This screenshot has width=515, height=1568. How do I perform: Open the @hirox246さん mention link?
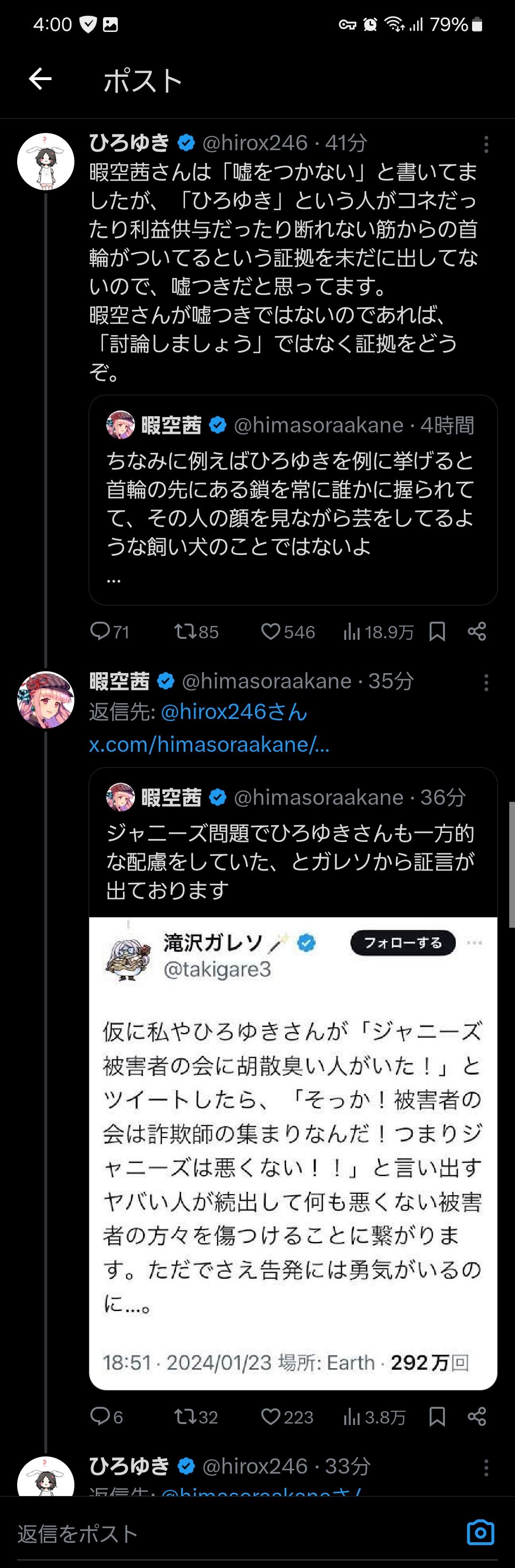tap(234, 712)
